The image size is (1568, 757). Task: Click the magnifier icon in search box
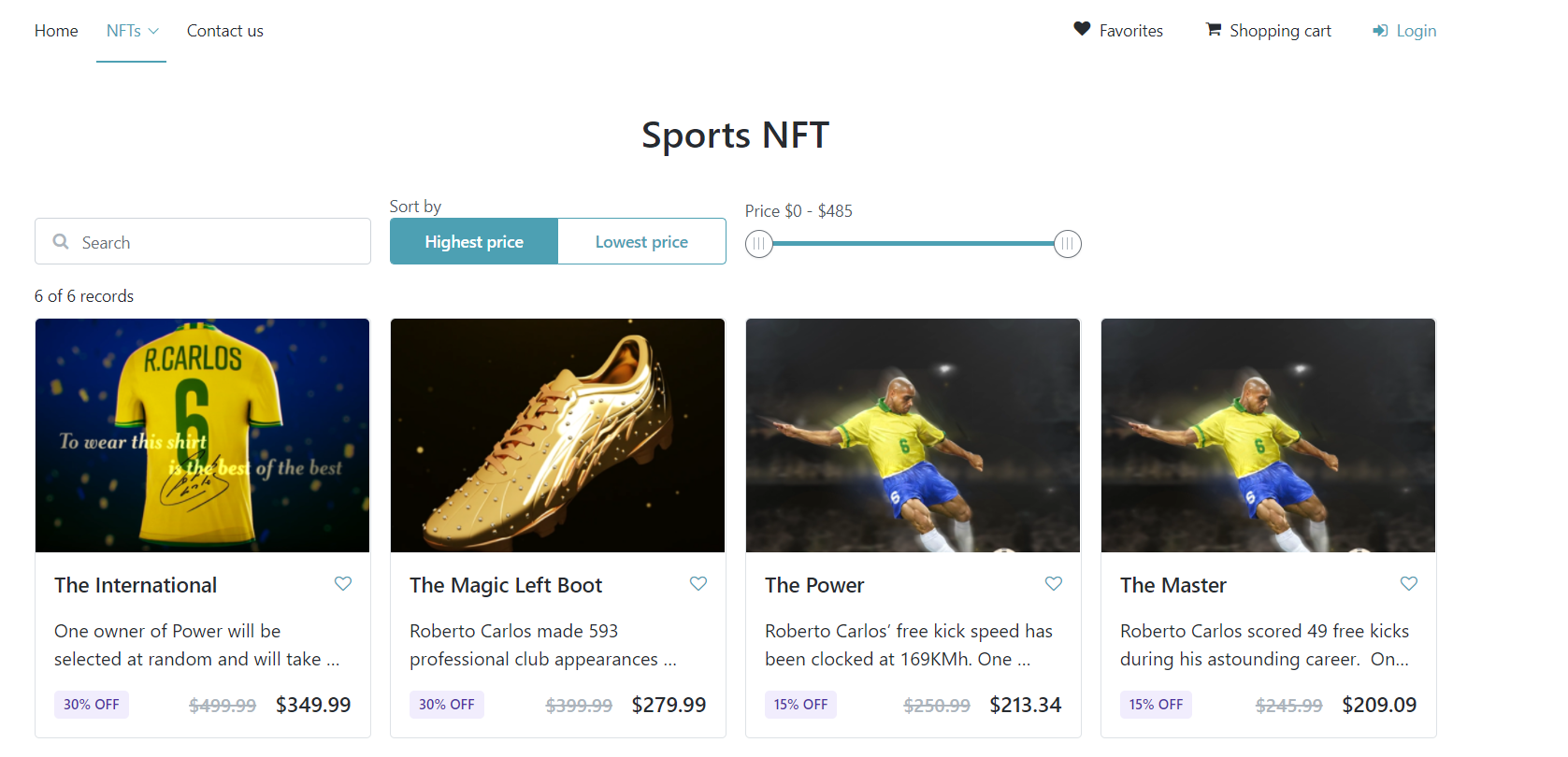(x=62, y=242)
